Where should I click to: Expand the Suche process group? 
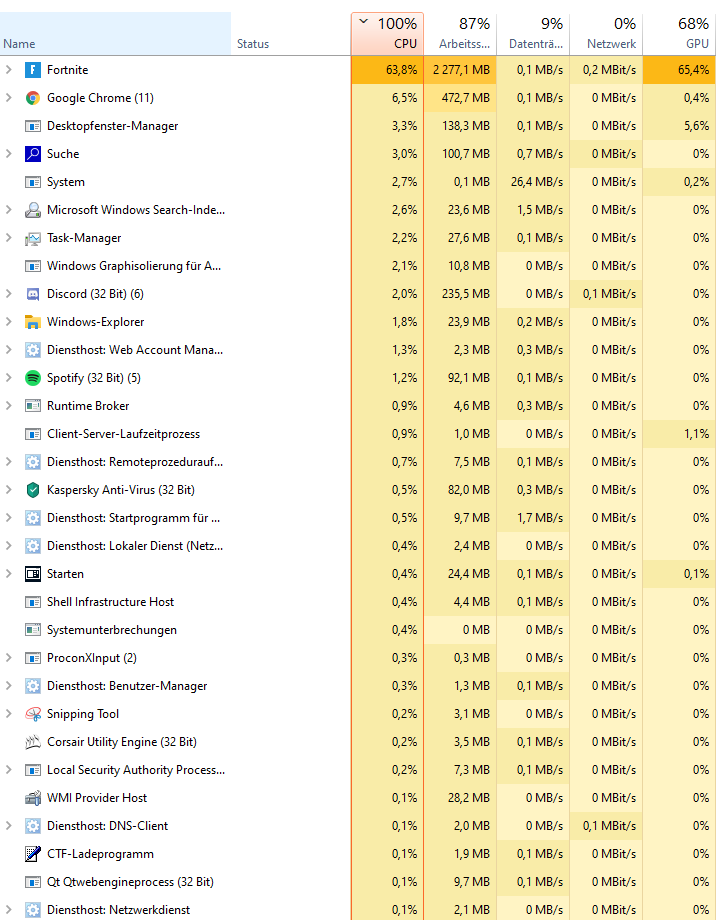pos(9,154)
